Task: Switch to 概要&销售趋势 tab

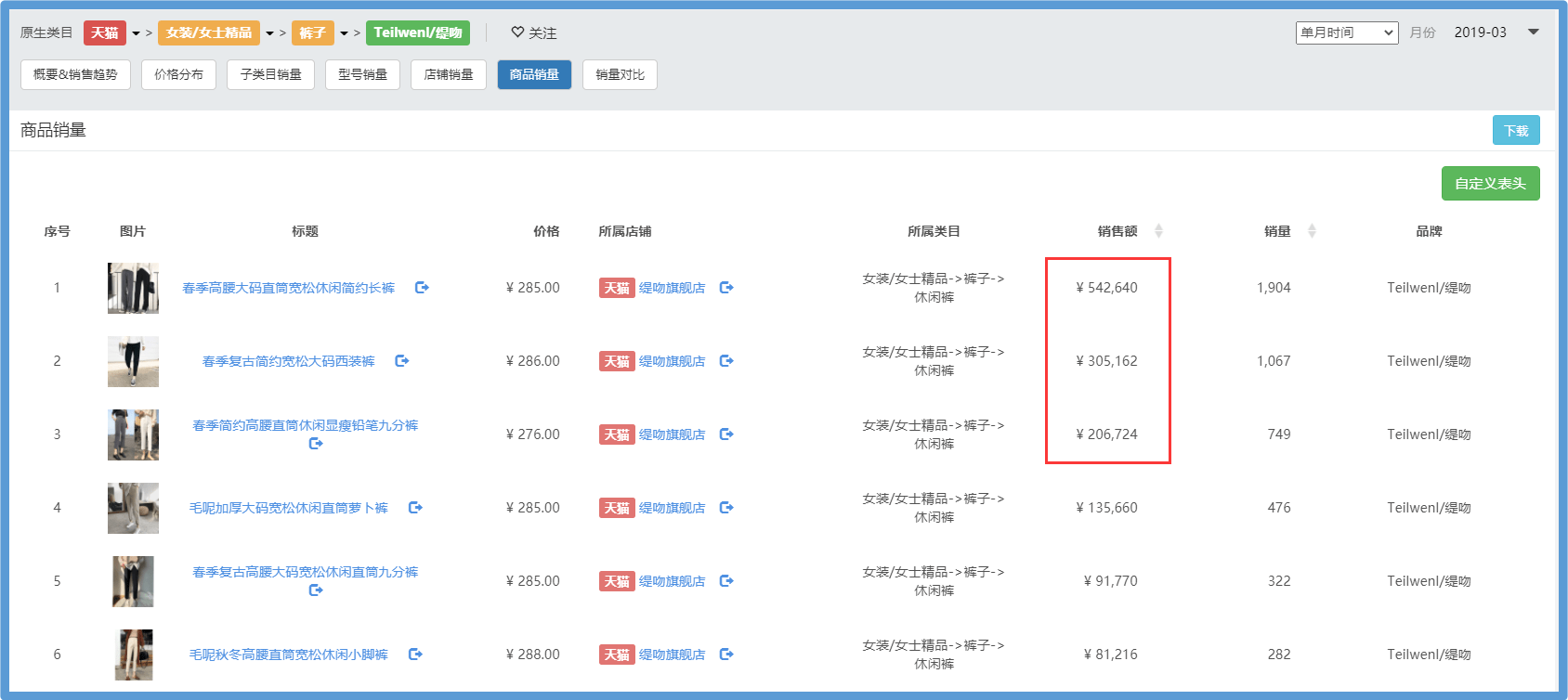Action: 75,74
